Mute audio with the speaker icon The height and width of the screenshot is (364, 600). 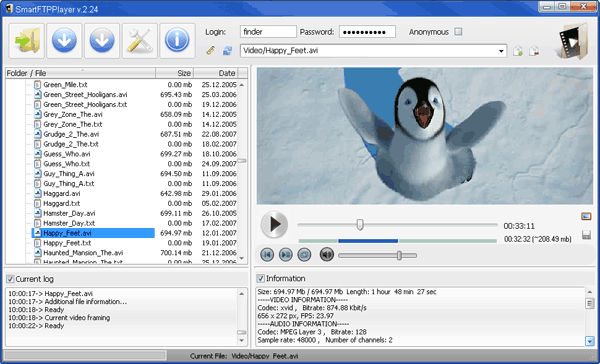tap(326, 255)
